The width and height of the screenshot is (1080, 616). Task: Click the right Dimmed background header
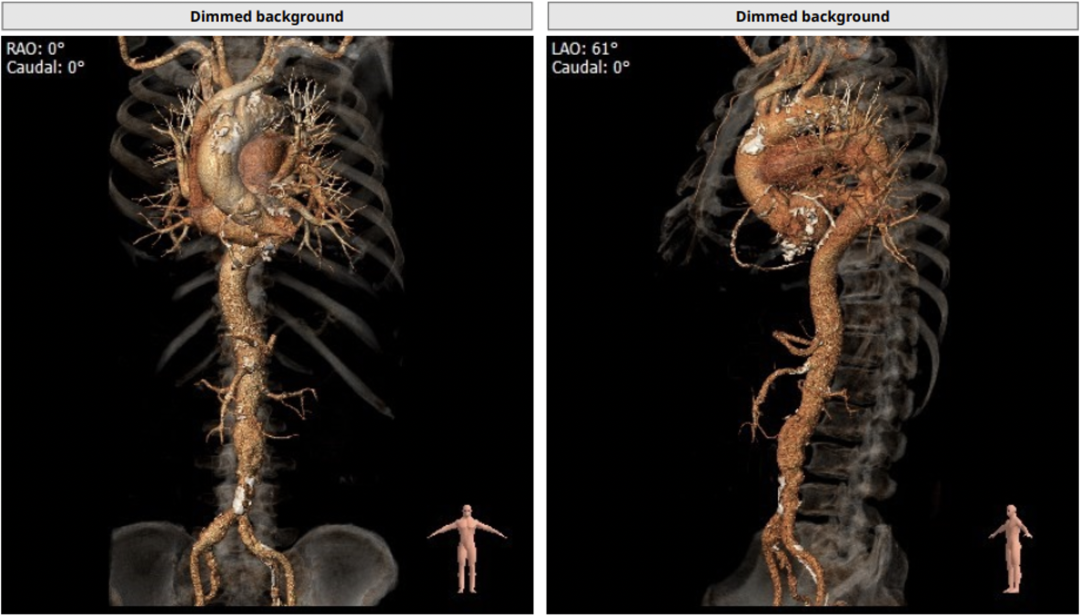[x=811, y=16]
